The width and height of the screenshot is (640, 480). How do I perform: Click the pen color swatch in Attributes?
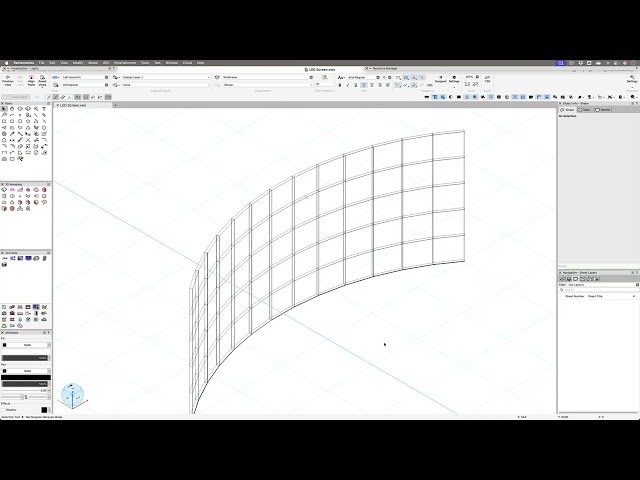[x=25, y=378]
